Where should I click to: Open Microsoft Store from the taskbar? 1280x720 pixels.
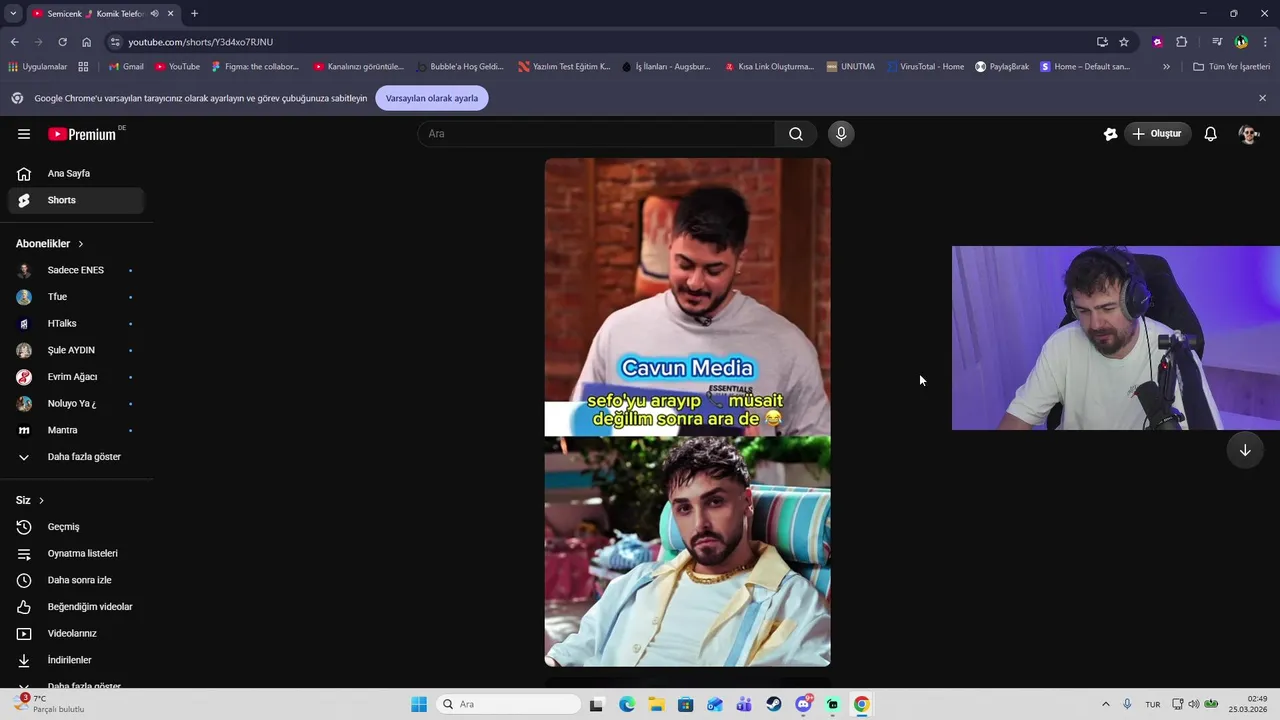pos(685,704)
